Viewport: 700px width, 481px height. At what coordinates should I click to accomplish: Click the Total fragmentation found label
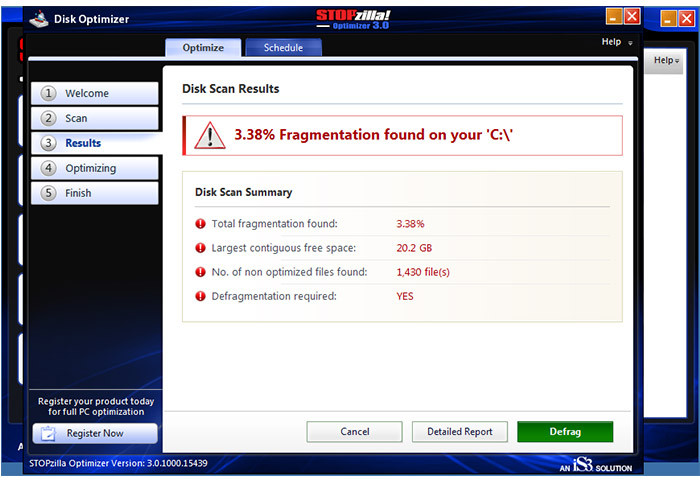(275, 224)
